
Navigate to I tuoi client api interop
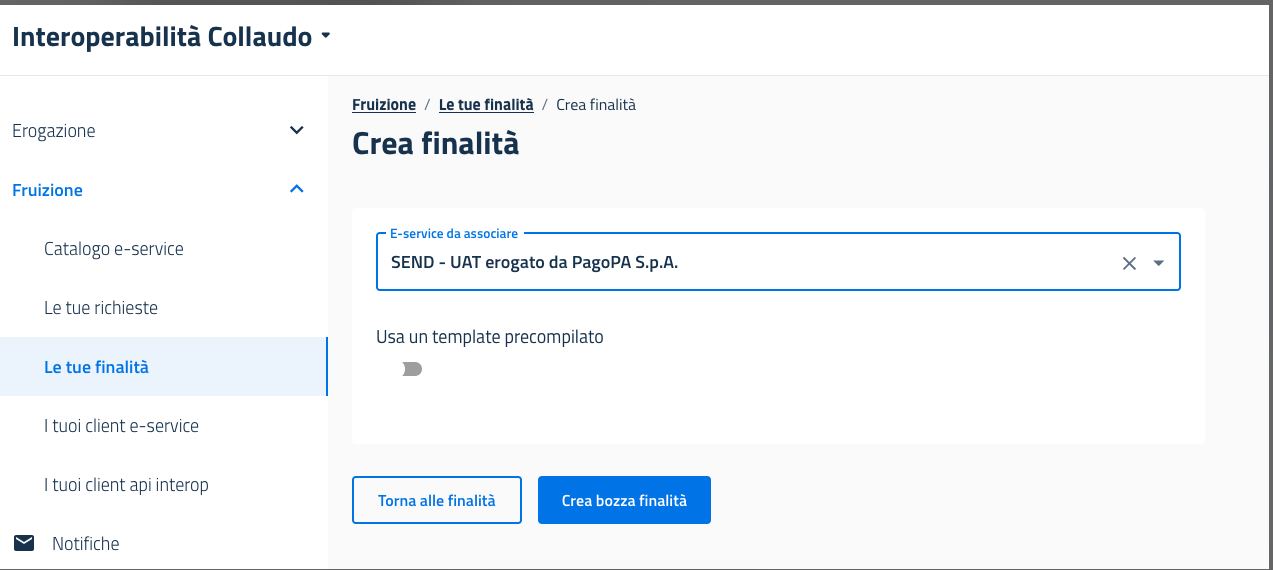click(126, 485)
